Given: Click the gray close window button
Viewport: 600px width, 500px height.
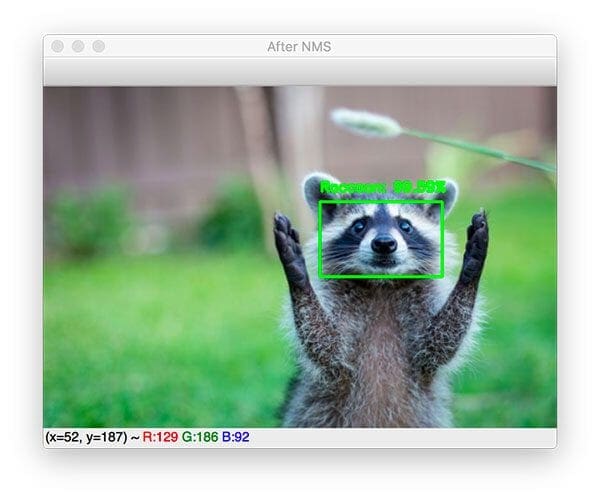Looking at the screenshot, I should click(x=58, y=47).
